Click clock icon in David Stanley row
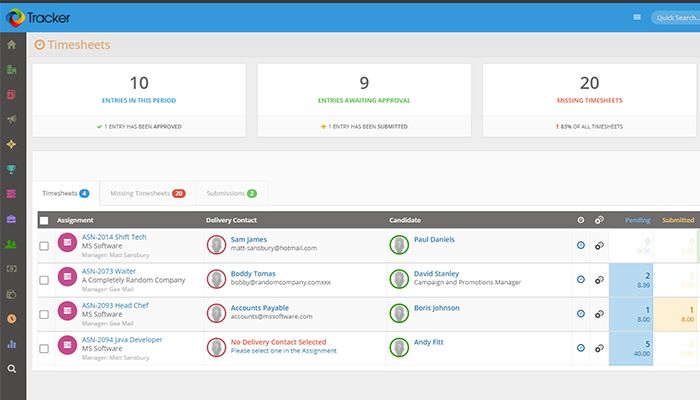The width and height of the screenshot is (700, 400). tap(581, 279)
